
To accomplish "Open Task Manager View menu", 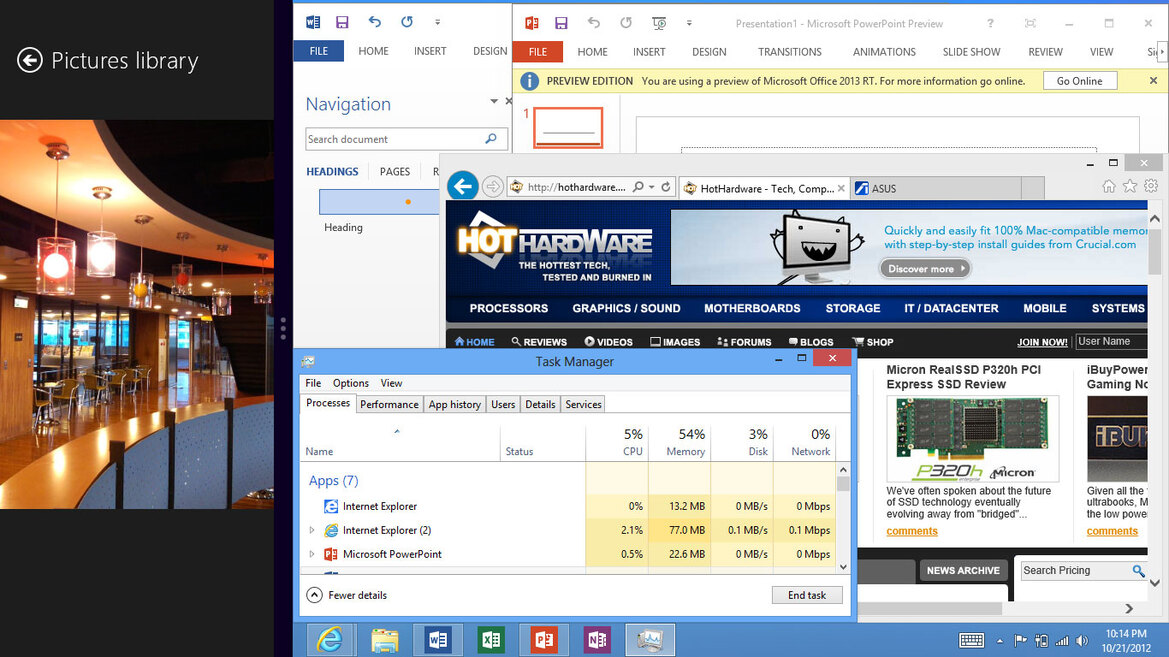I will (391, 383).
